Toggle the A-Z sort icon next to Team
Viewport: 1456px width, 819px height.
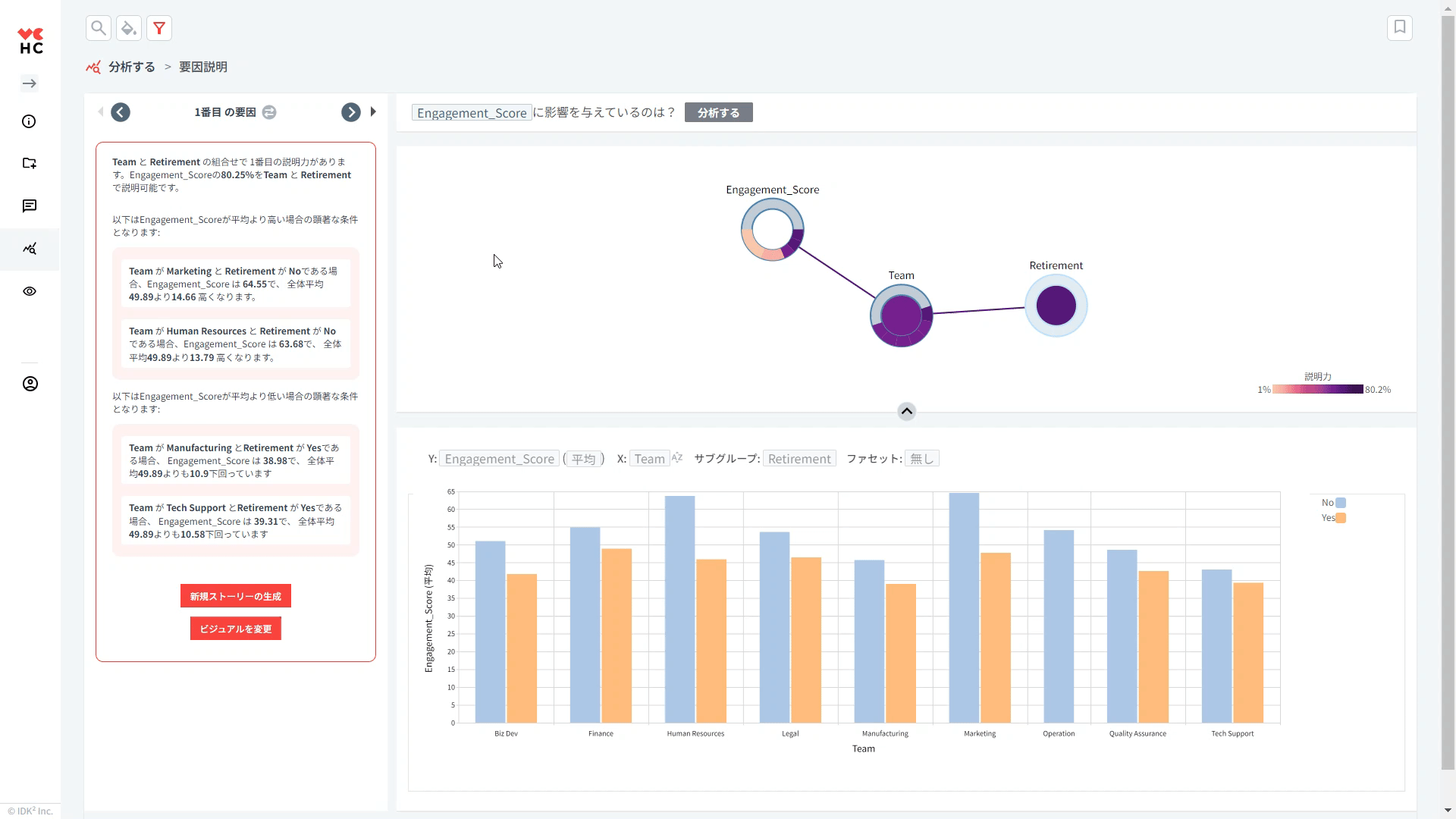click(x=677, y=458)
